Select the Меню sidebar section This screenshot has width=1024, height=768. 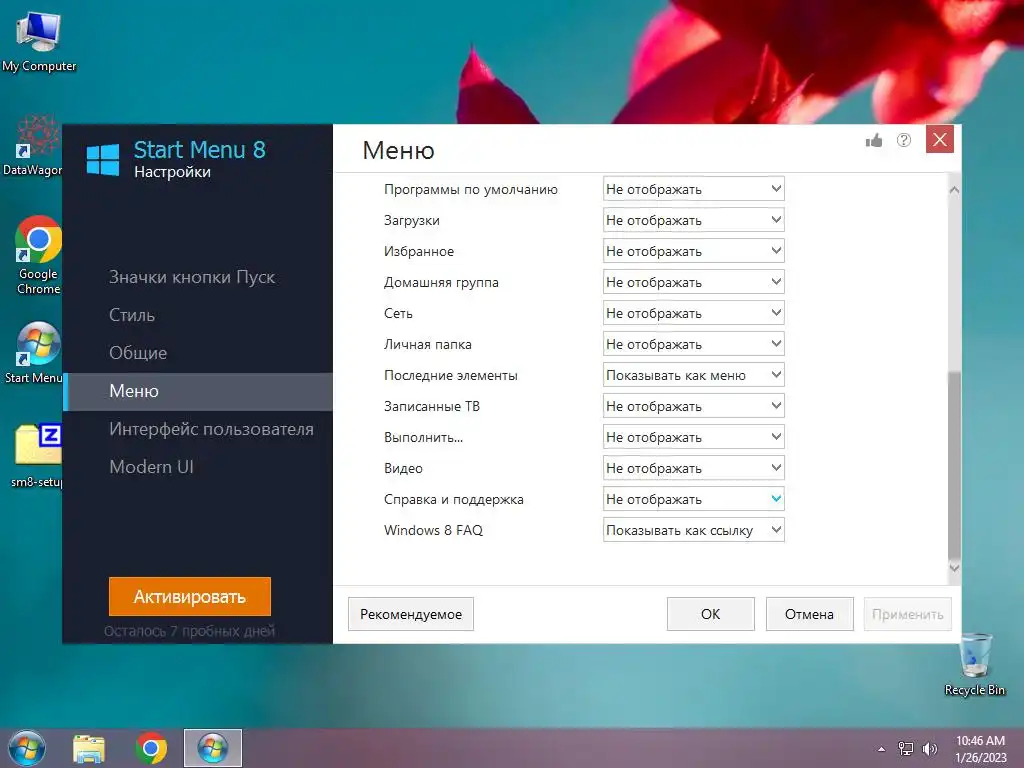click(198, 391)
